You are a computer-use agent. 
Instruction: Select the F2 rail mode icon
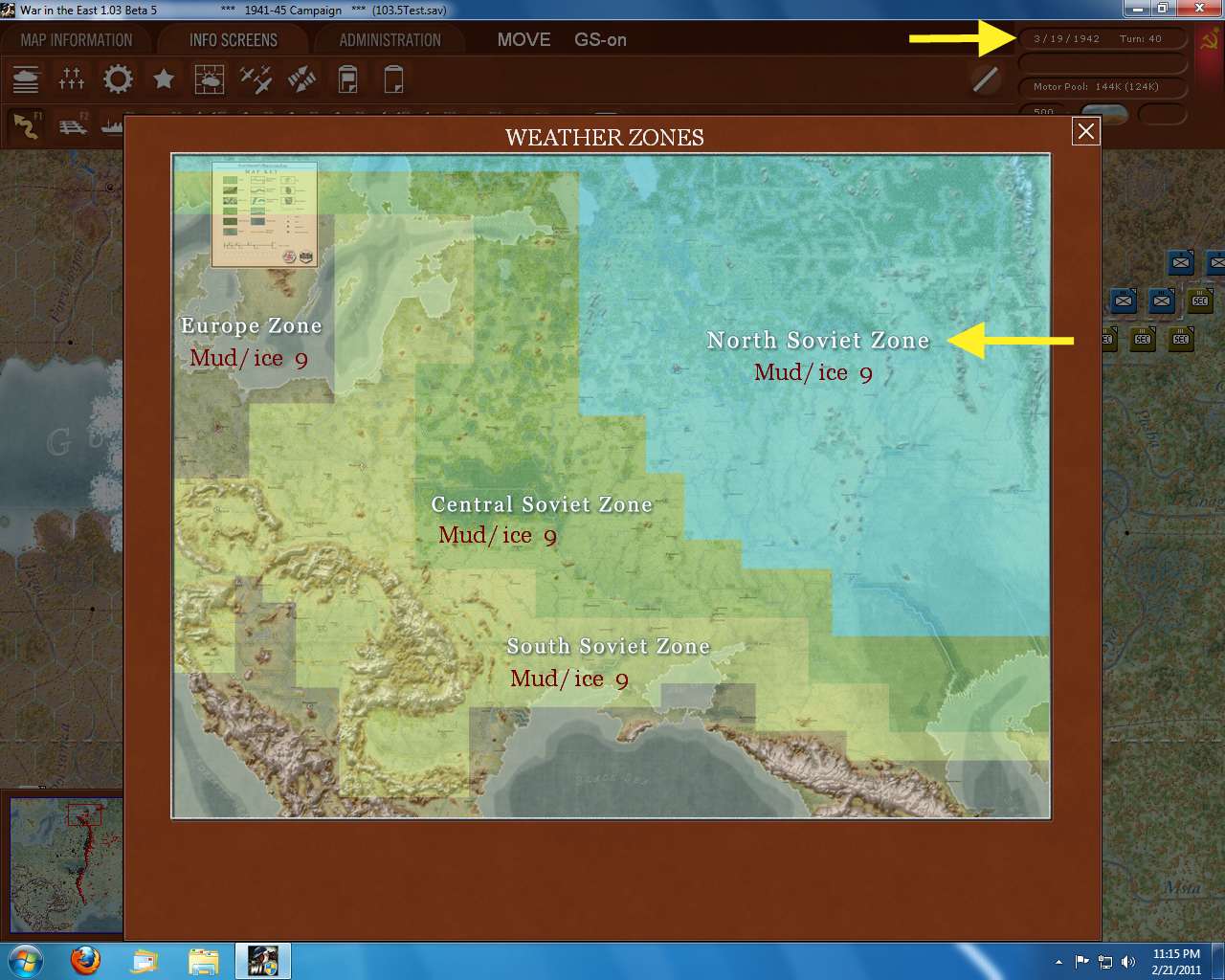click(74, 125)
